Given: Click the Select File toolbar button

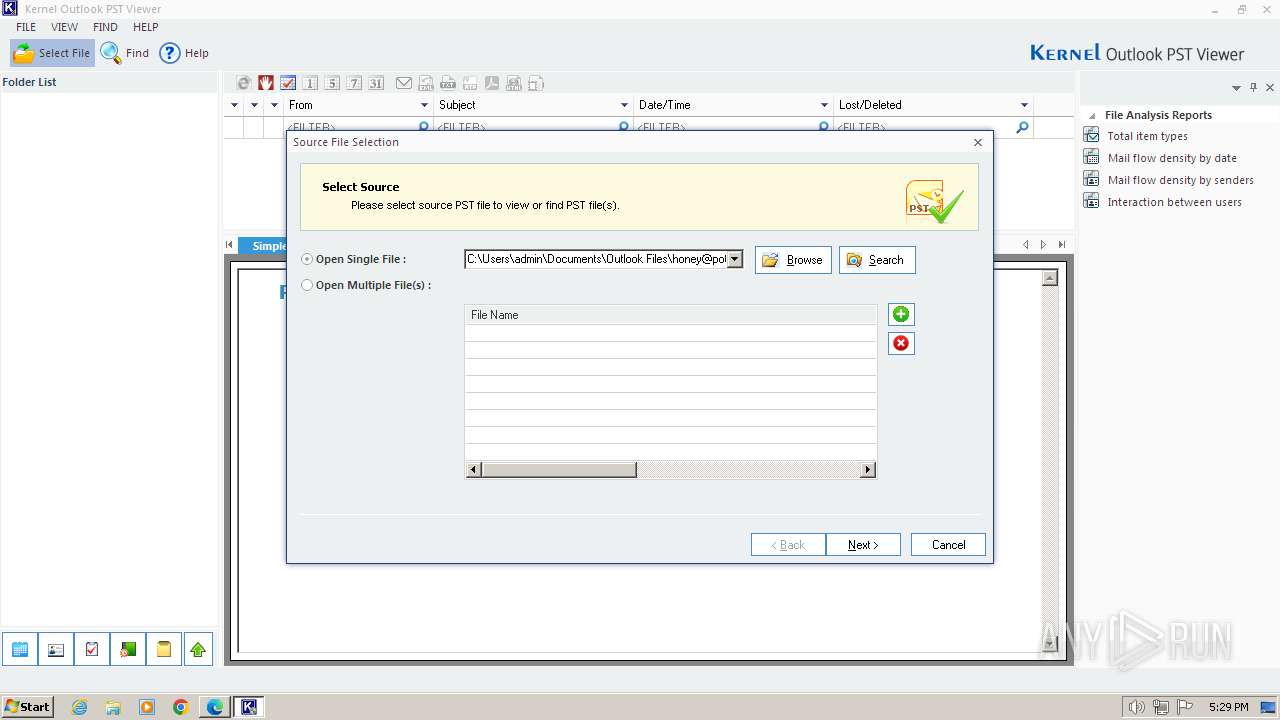Looking at the screenshot, I should pyautogui.click(x=52, y=53).
